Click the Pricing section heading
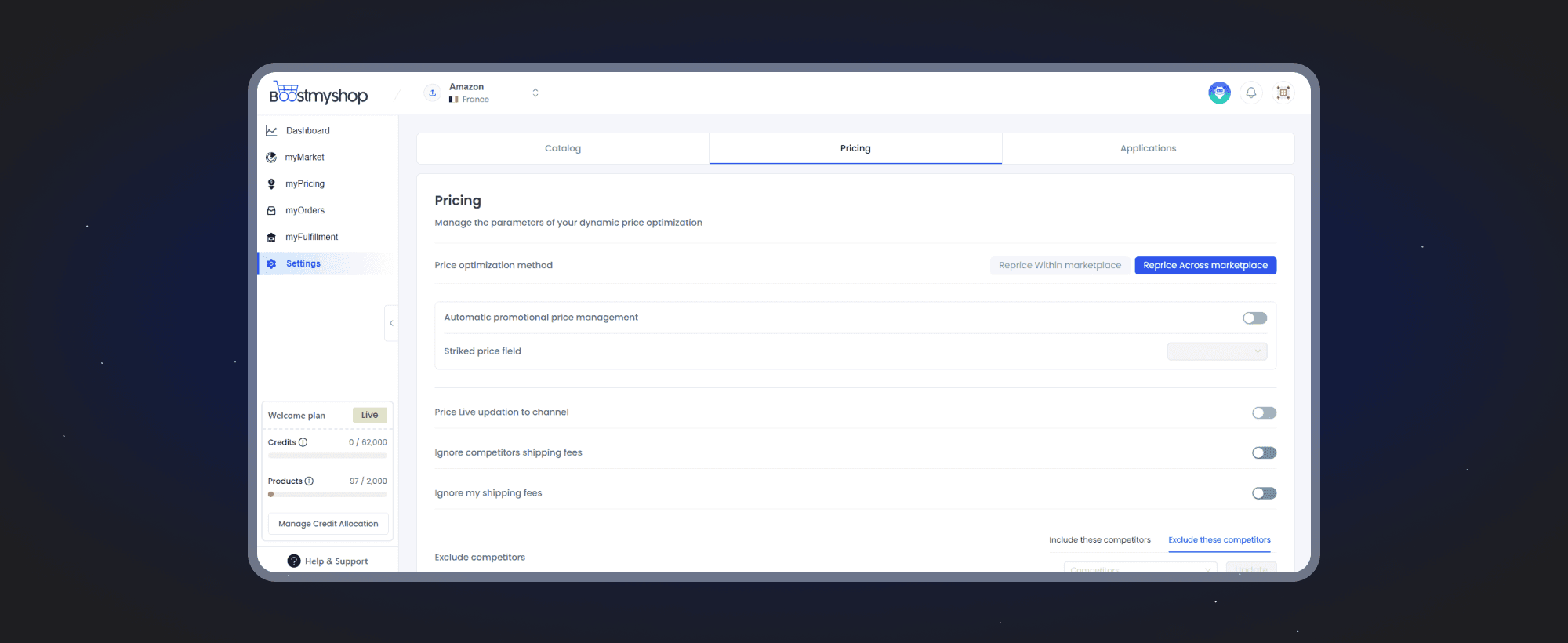Screen dimensions: 1568x643 pos(458,201)
